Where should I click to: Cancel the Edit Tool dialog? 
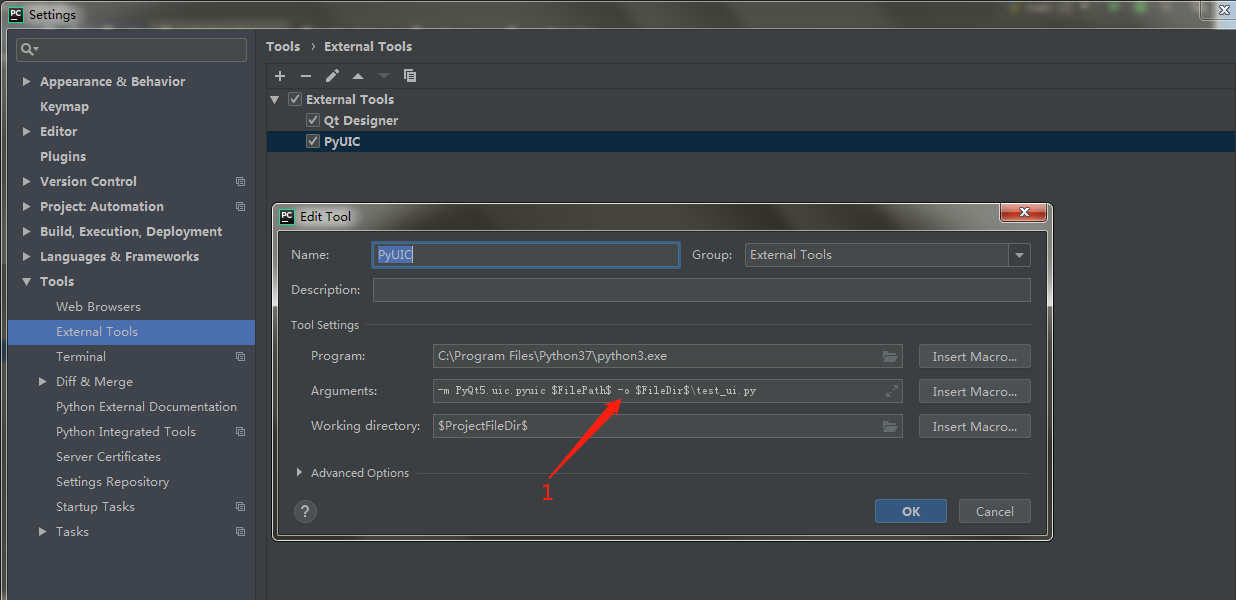click(995, 511)
